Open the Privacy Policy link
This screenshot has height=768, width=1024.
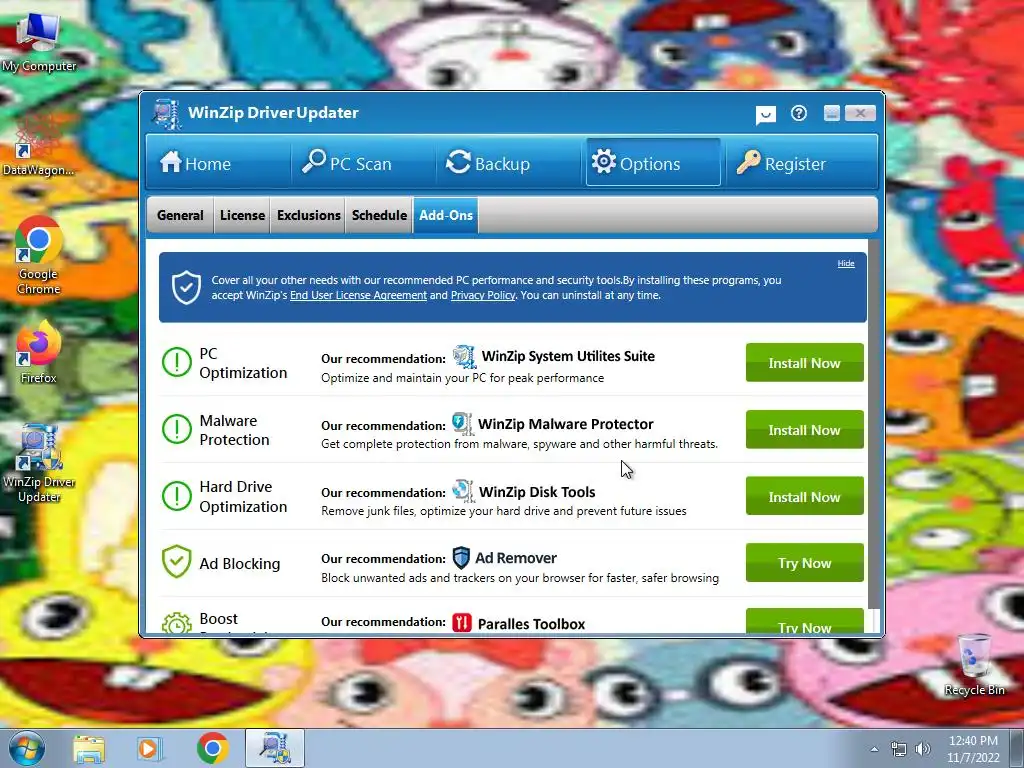click(483, 295)
